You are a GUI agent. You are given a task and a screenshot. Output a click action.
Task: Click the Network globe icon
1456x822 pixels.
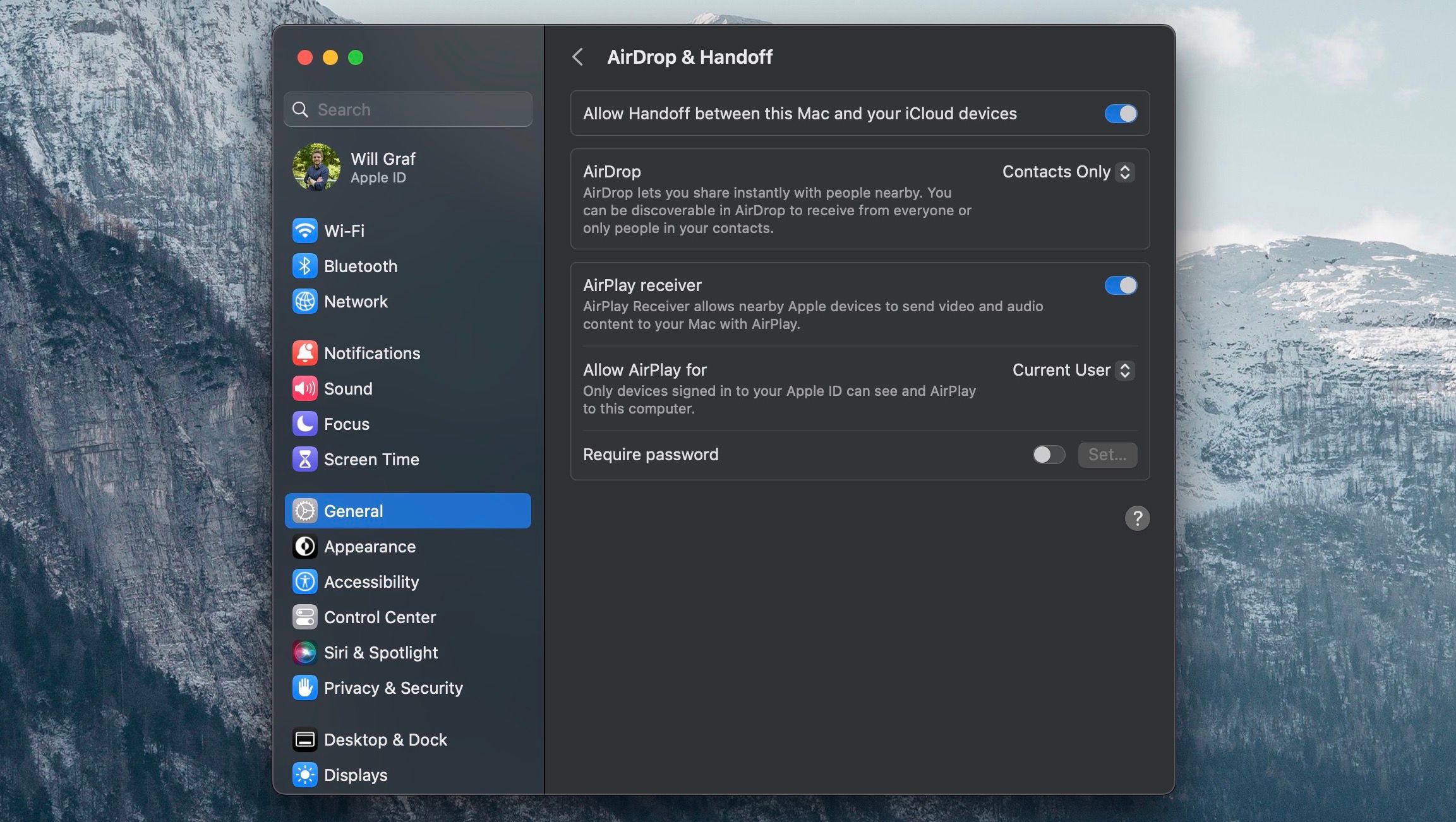point(305,302)
